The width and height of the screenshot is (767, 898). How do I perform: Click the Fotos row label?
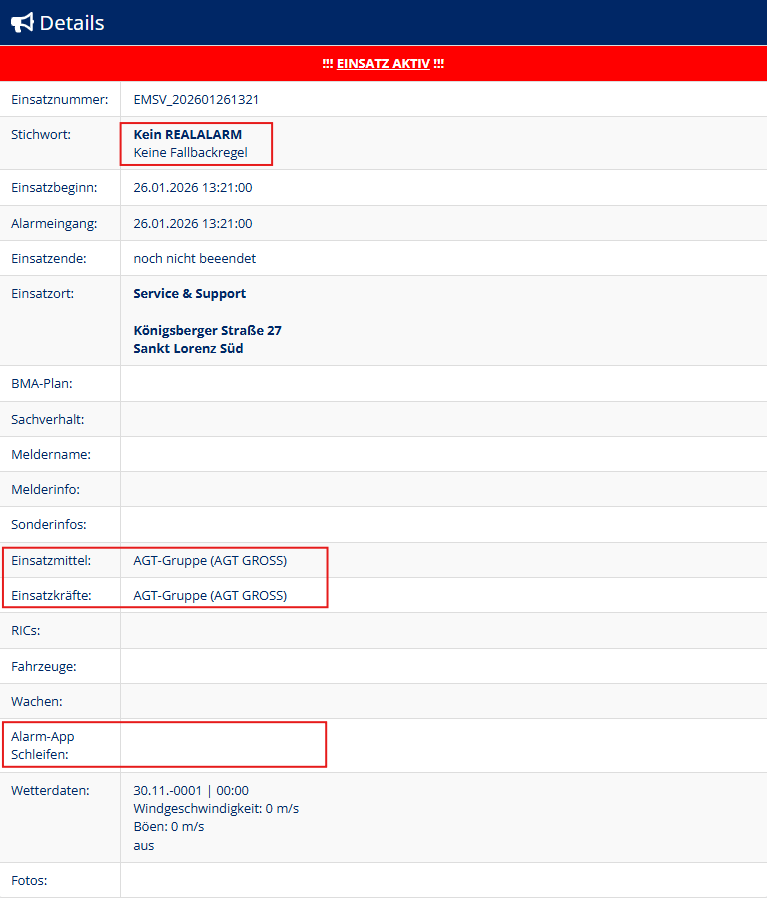click(x=29, y=880)
